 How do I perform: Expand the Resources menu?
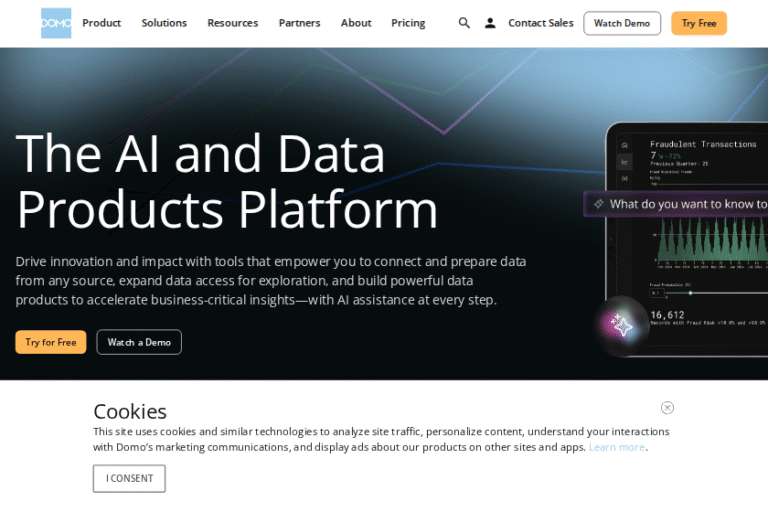tap(232, 23)
